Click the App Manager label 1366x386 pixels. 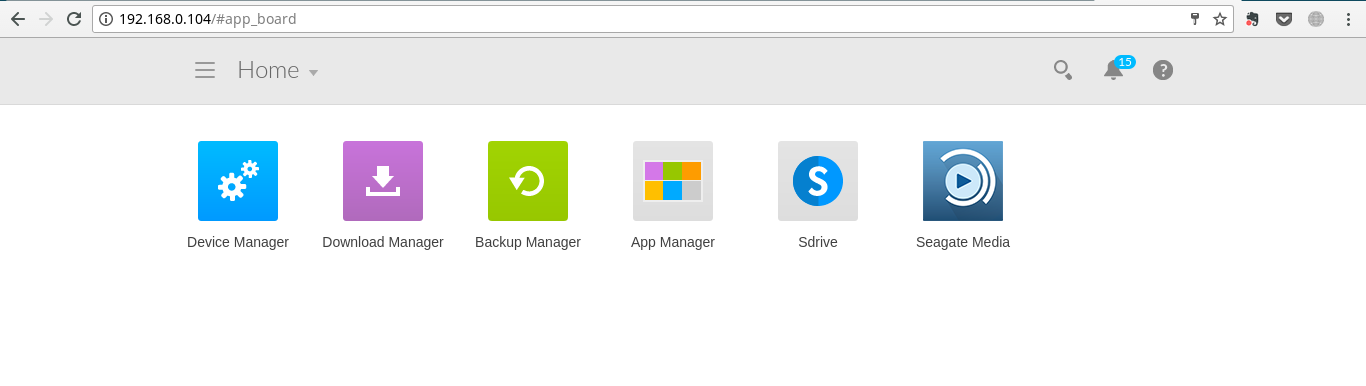point(673,242)
